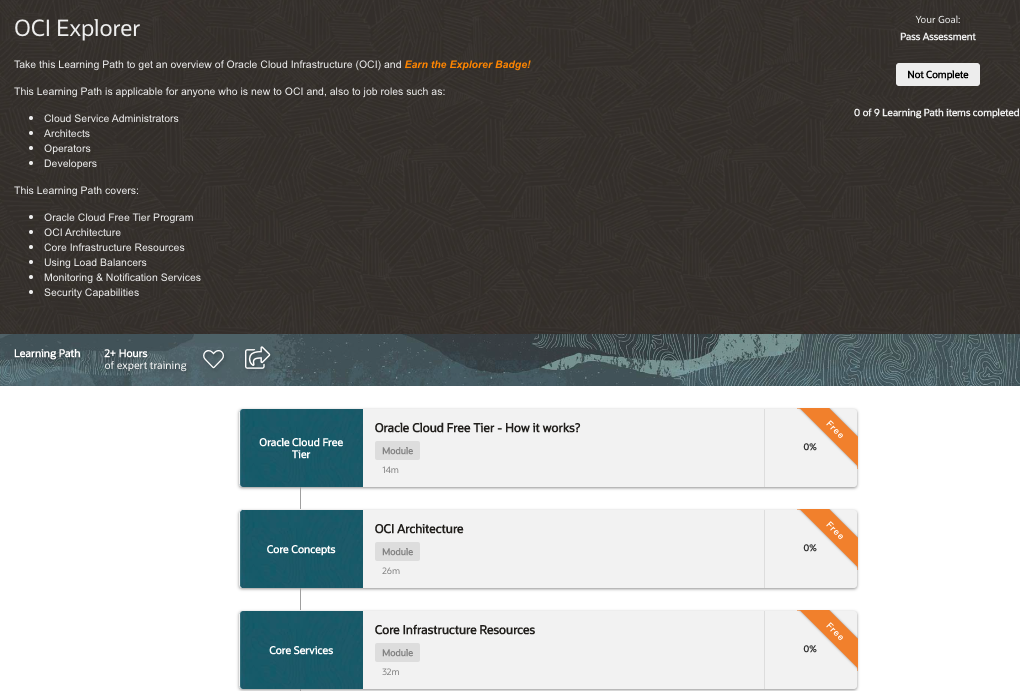1020x691 pixels.
Task: Click Module tag under Oracle Cloud Free Tier title
Action: (x=397, y=450)
